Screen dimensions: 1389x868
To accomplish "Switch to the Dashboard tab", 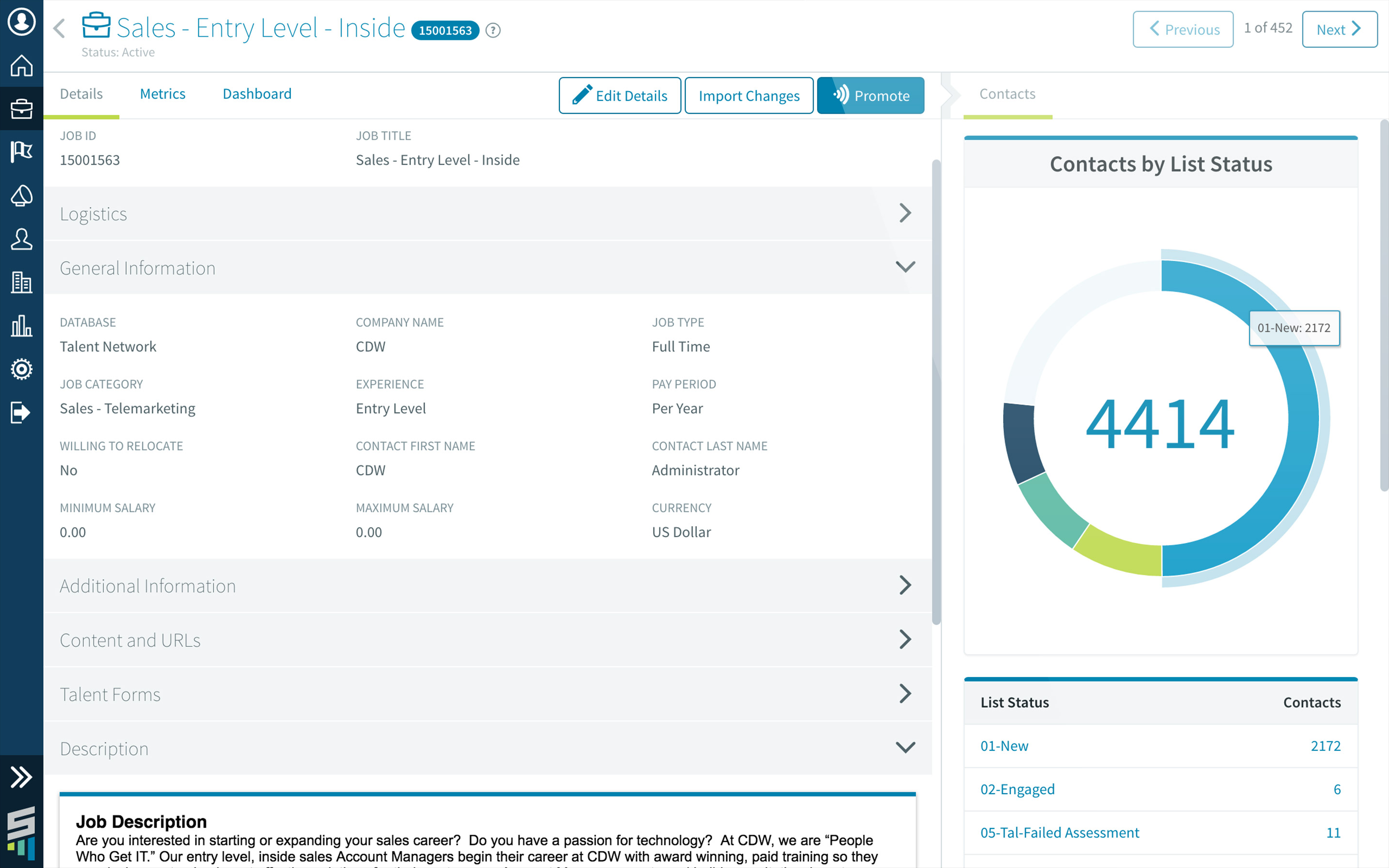I will 257,94.
